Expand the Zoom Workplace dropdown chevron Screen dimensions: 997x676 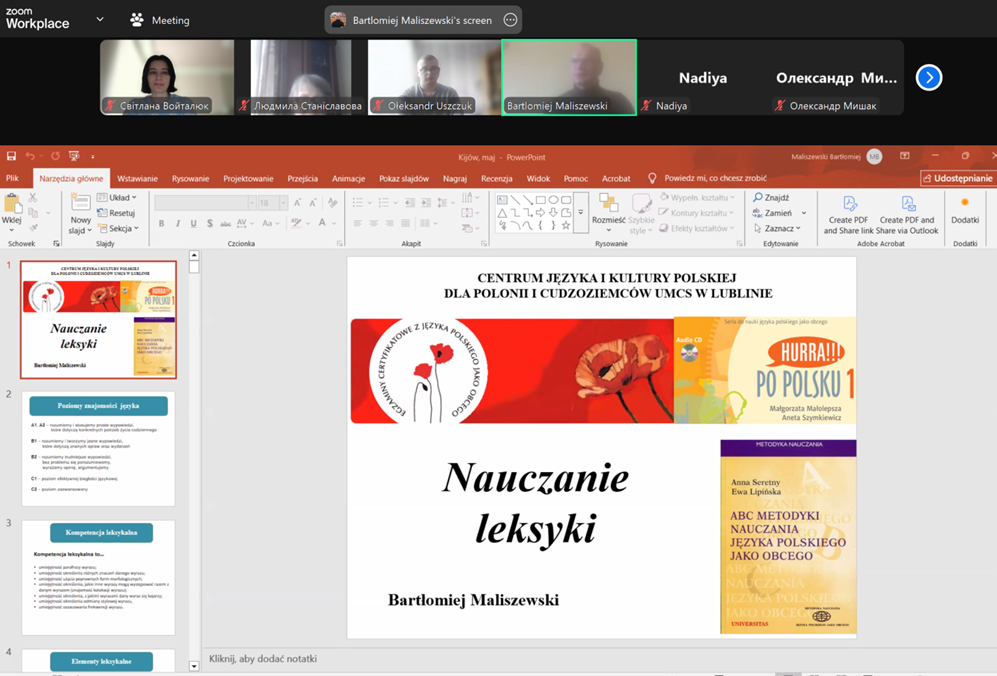pos(100,20)
